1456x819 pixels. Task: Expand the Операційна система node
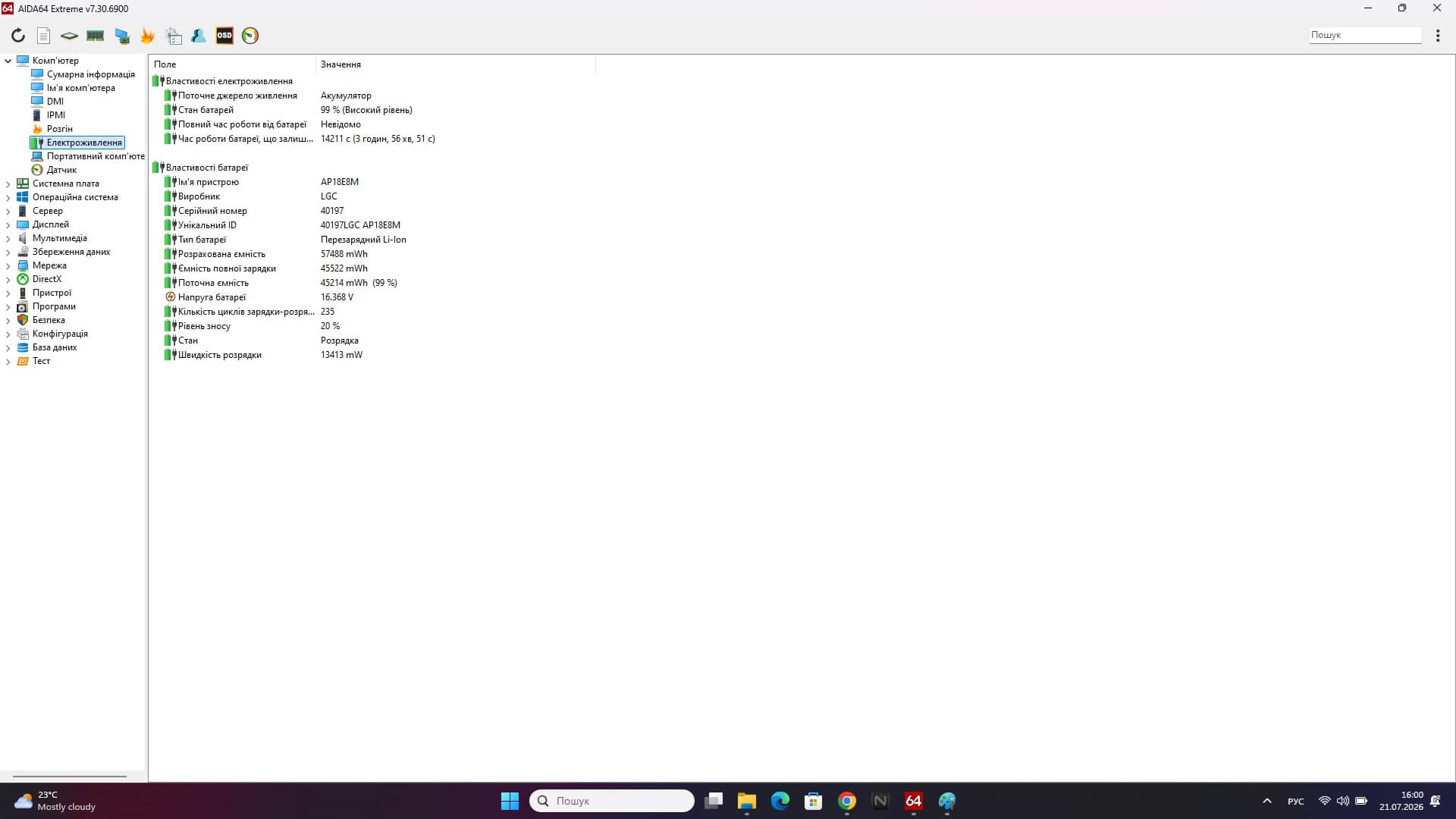tap(8, 197)
